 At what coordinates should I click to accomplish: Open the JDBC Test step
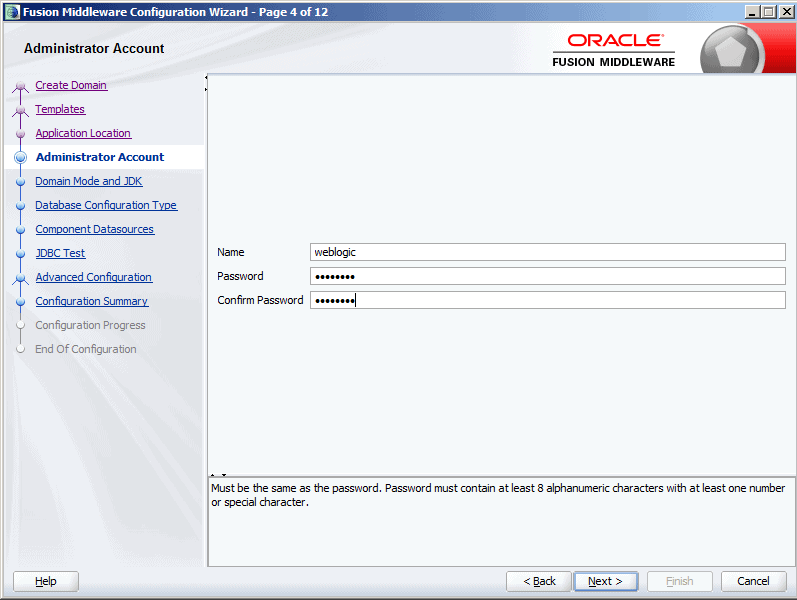(60, 253)
